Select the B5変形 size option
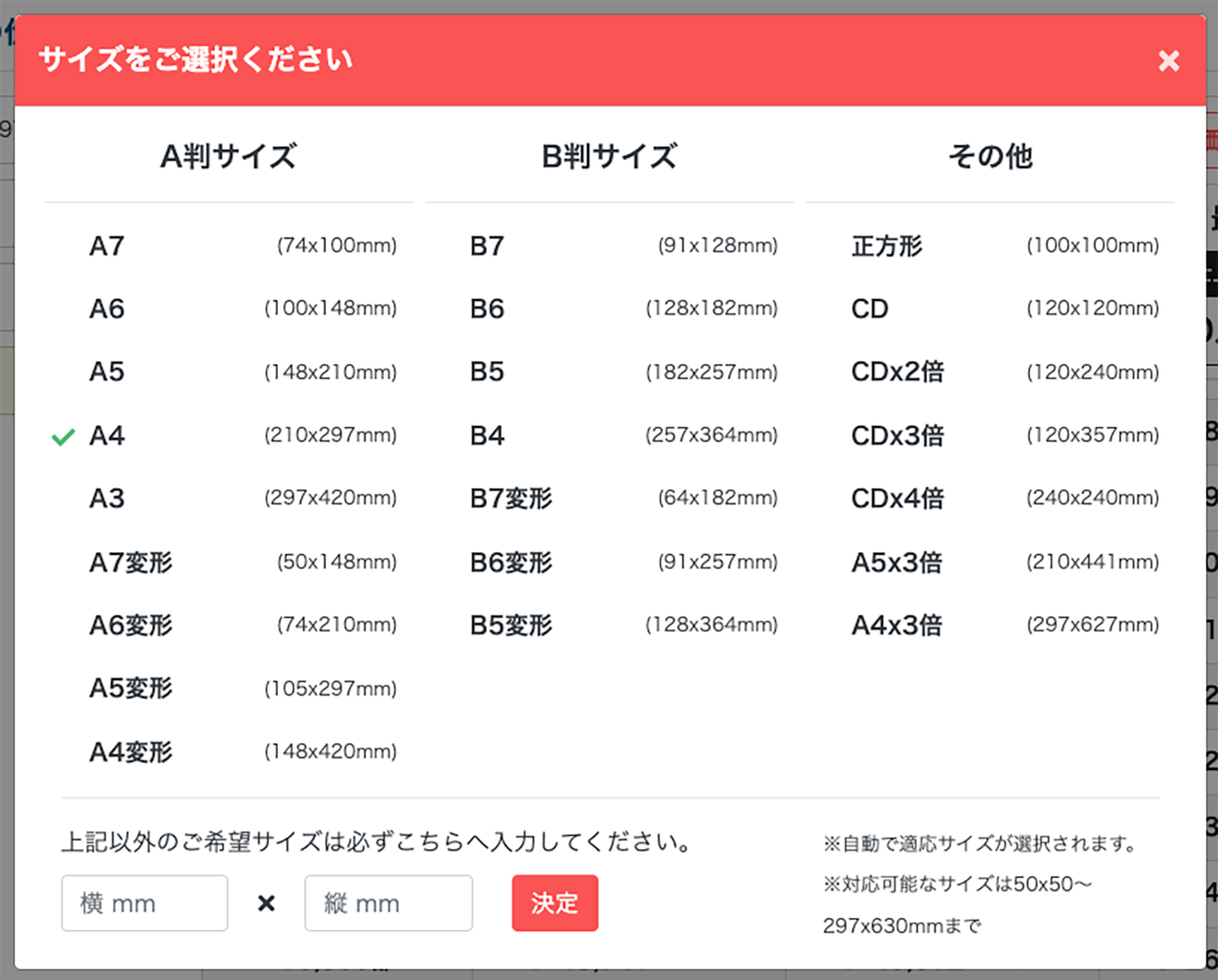The width and height of the screenshot is (1218, 980). click(510, 625)
